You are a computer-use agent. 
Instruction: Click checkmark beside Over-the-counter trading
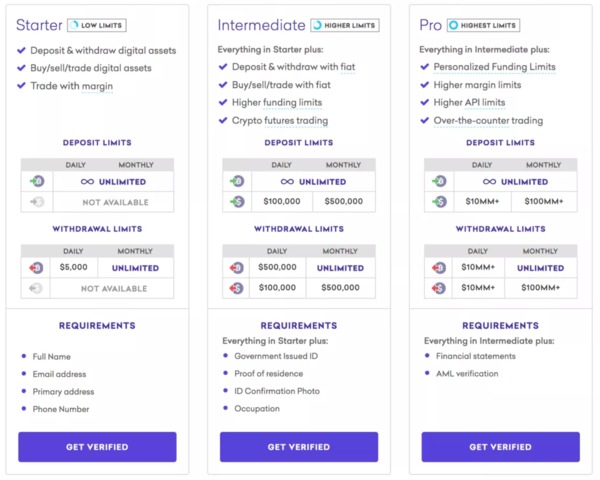[x=425, y=120]
